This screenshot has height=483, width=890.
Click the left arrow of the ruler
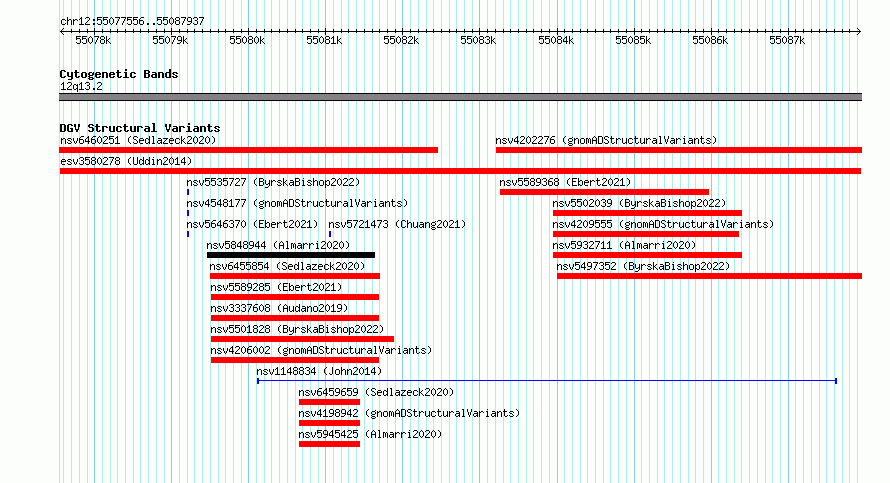[x=62, y=31]
